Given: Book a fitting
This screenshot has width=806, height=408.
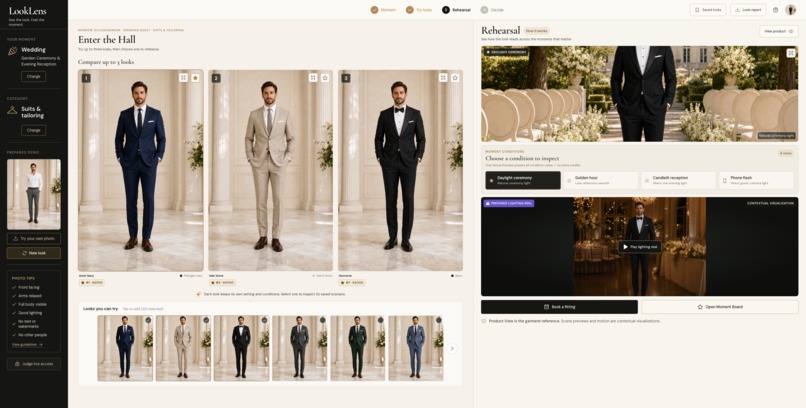Looking at the screenshot, I should tap(559, 307).
